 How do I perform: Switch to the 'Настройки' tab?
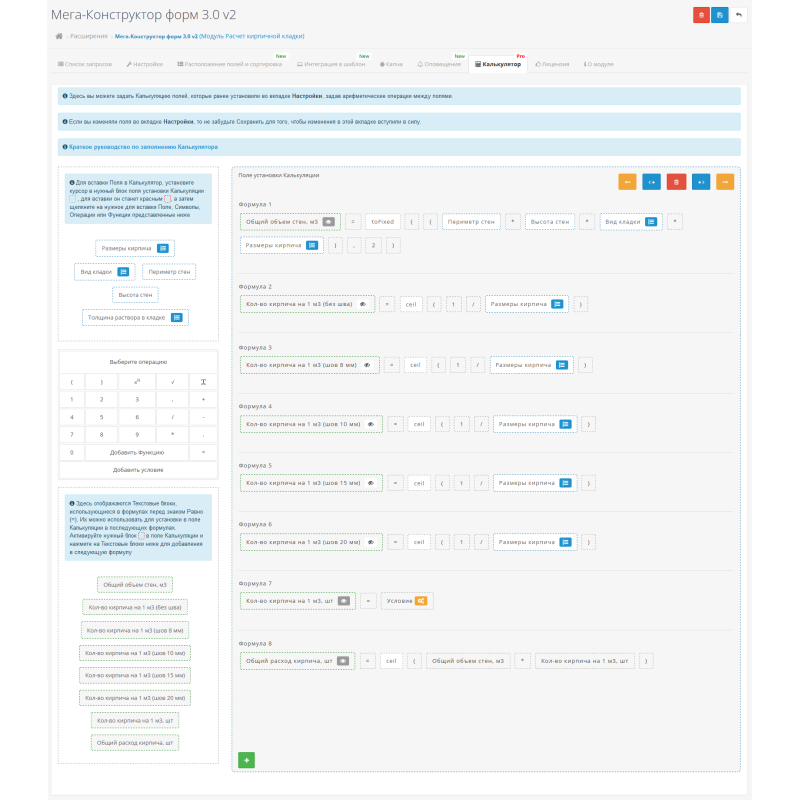144,64
